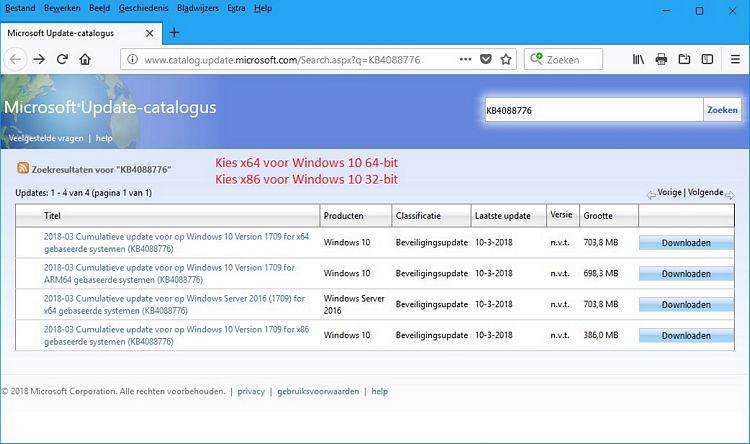Sort results by Classificatie column
The width and height of the screenshot is (750, 444).
[x=418, y=216]
